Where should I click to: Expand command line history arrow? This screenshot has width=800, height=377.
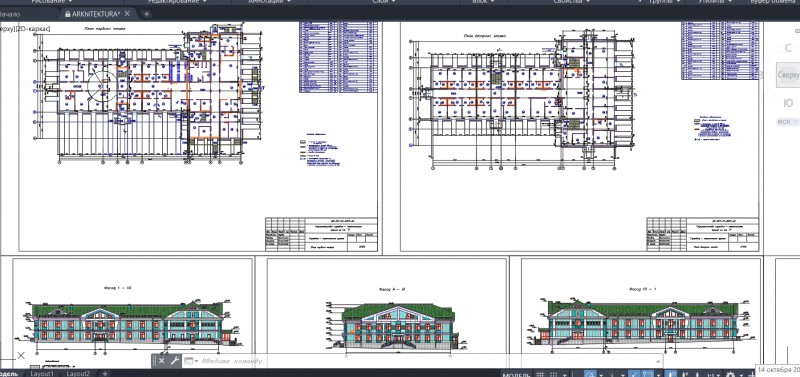[658, 361]
